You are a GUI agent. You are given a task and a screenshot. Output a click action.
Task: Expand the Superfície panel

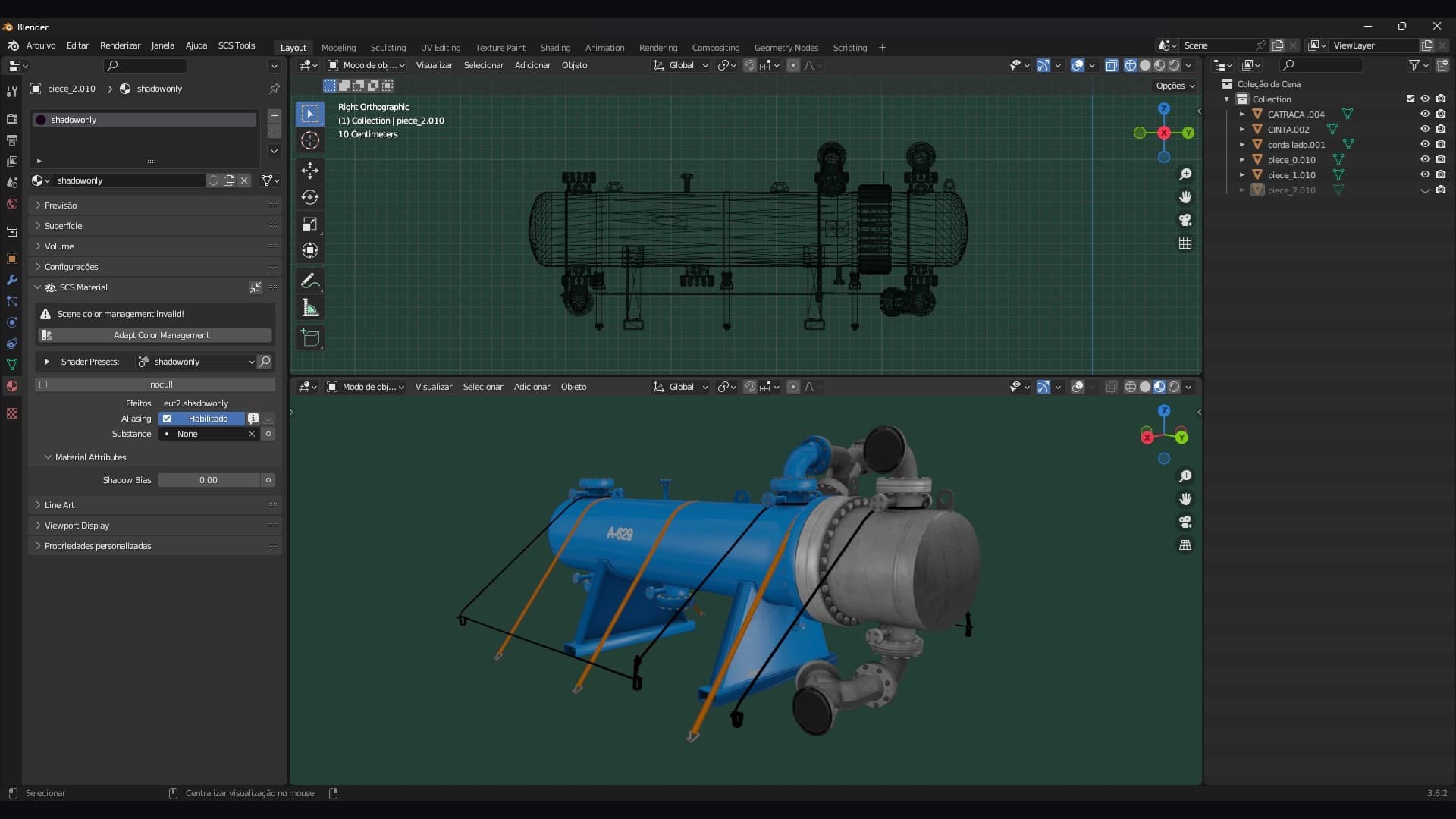pyautogui.click(x=155, y=226)
